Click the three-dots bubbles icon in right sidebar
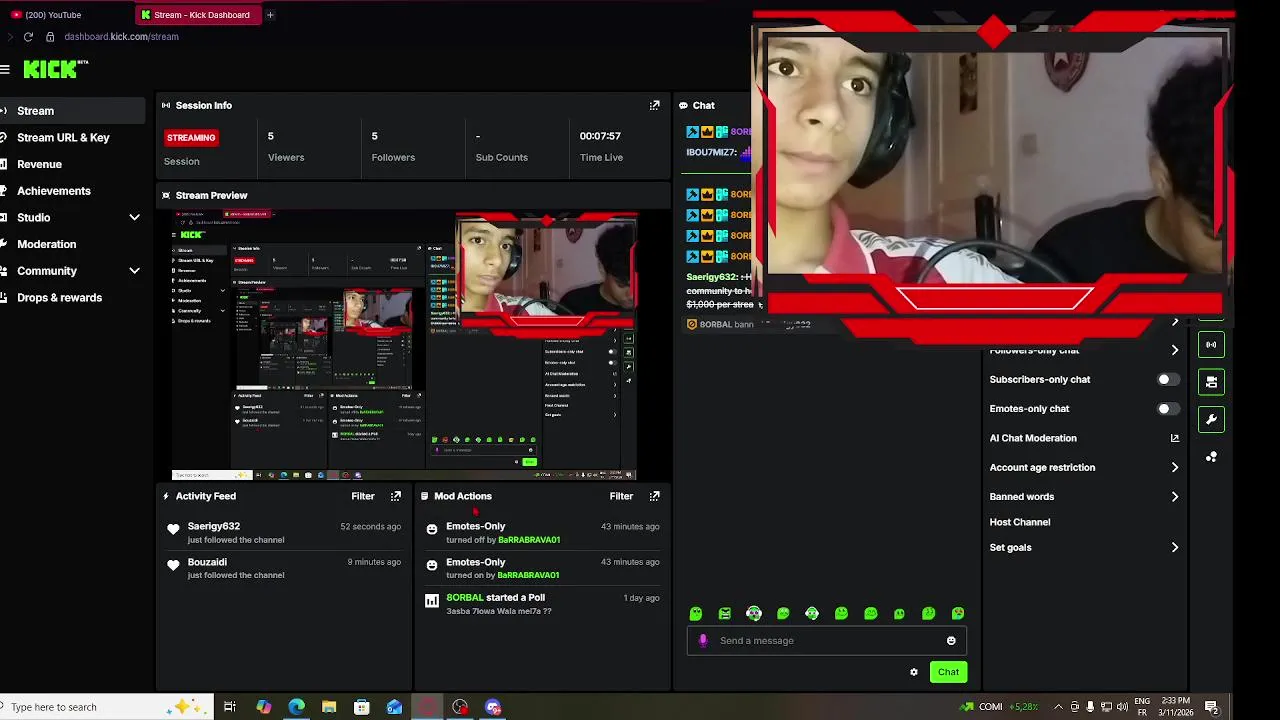This screenshot has height=720, width=1280. pos(1211,457)
